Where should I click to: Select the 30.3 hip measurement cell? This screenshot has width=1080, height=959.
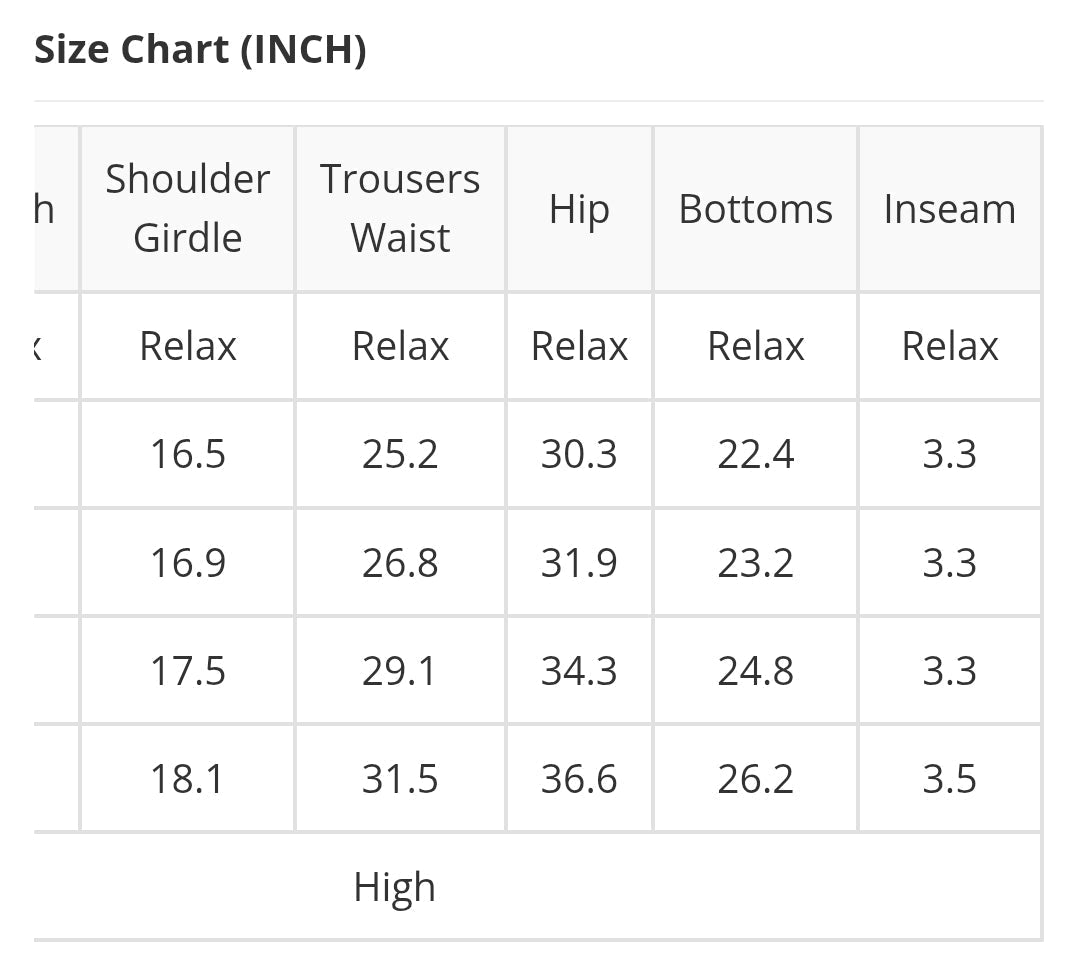579,454
